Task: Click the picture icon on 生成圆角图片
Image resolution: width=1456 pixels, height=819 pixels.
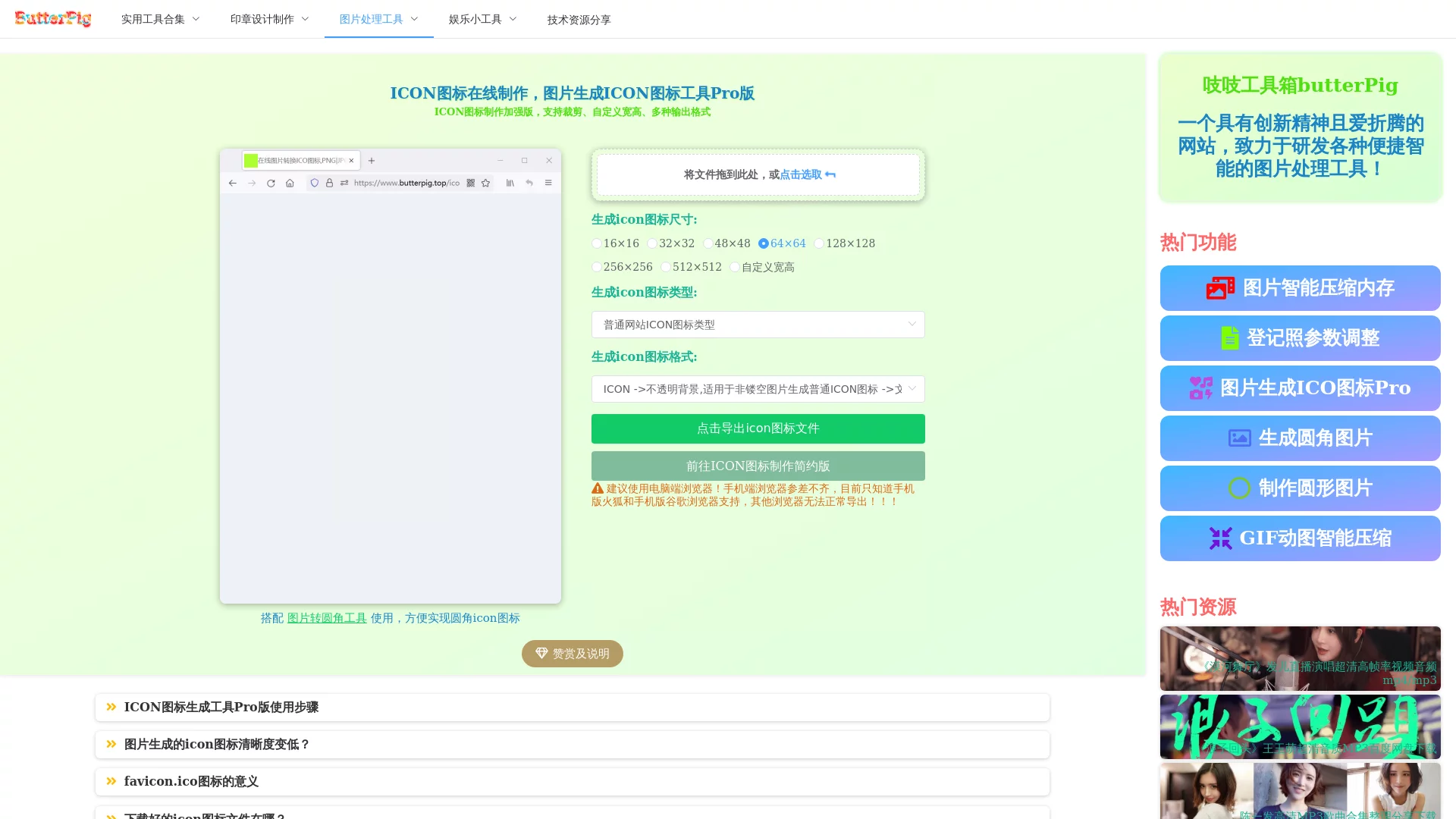Action: 1239,438
